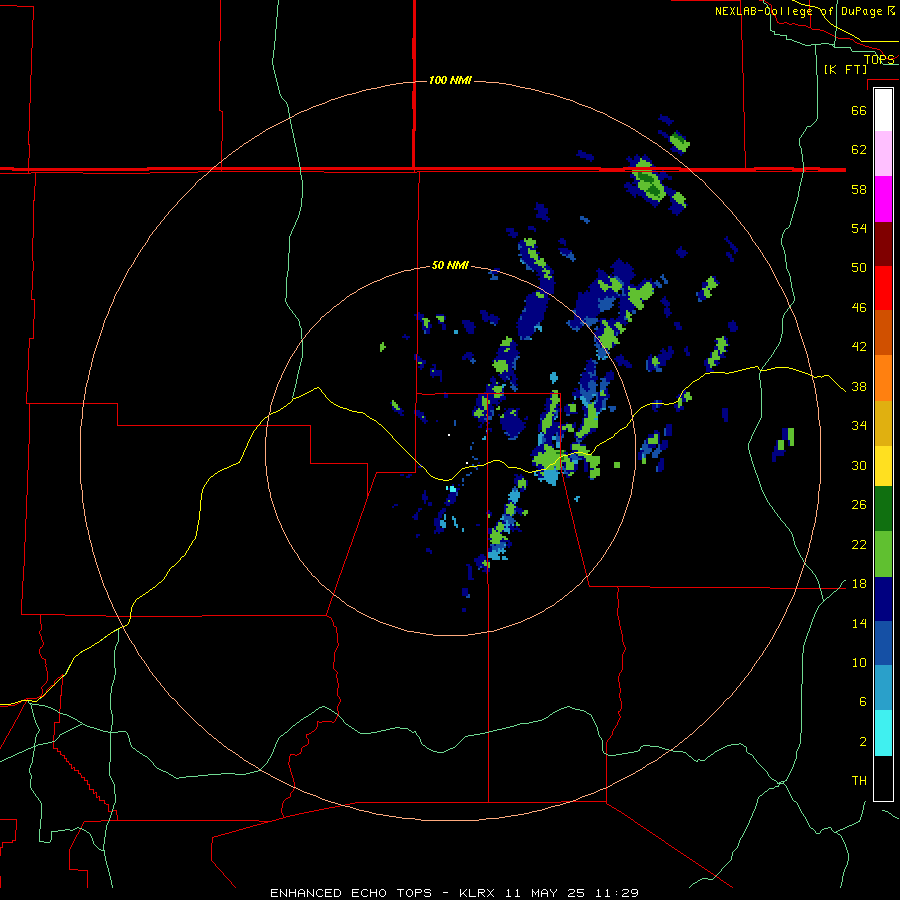Image resolution: width=900 pixels, height=900 pixels.
Task: Click the "58" scale label
Action: (x=859, y=189)
